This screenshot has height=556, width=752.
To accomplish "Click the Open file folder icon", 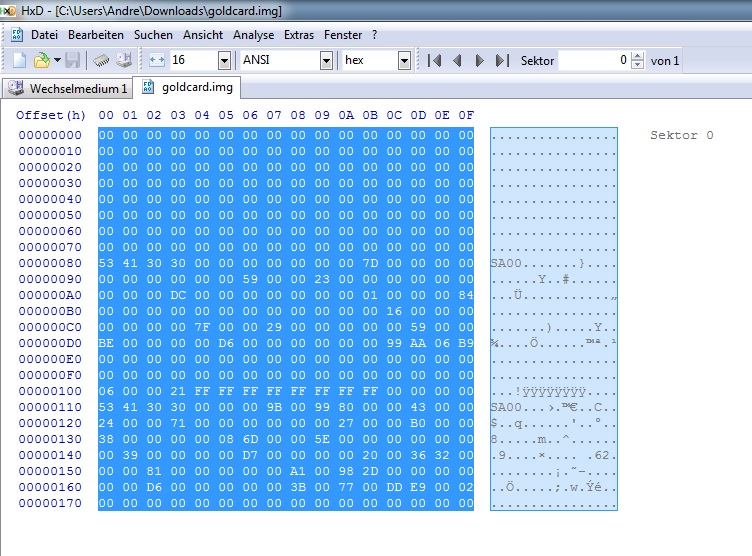I will point(42,60).
